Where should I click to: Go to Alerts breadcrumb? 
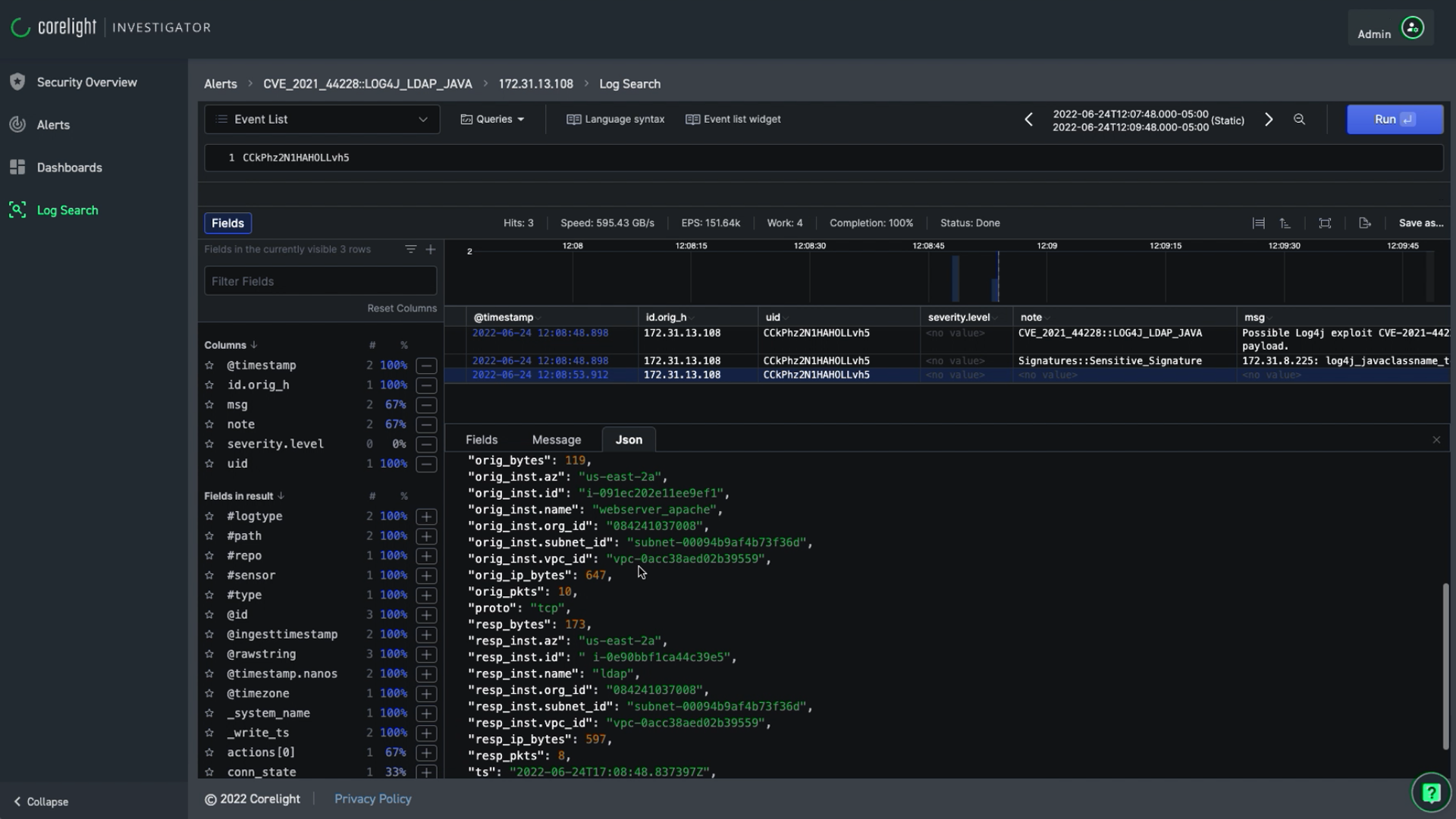(220, 84)
